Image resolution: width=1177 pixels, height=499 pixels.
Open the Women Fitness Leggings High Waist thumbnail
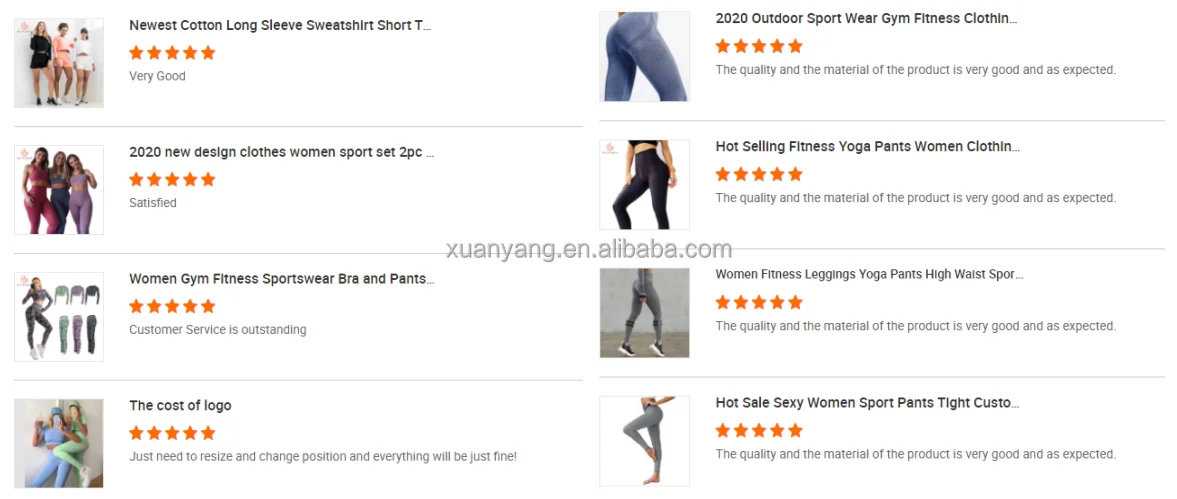point(645,313)
